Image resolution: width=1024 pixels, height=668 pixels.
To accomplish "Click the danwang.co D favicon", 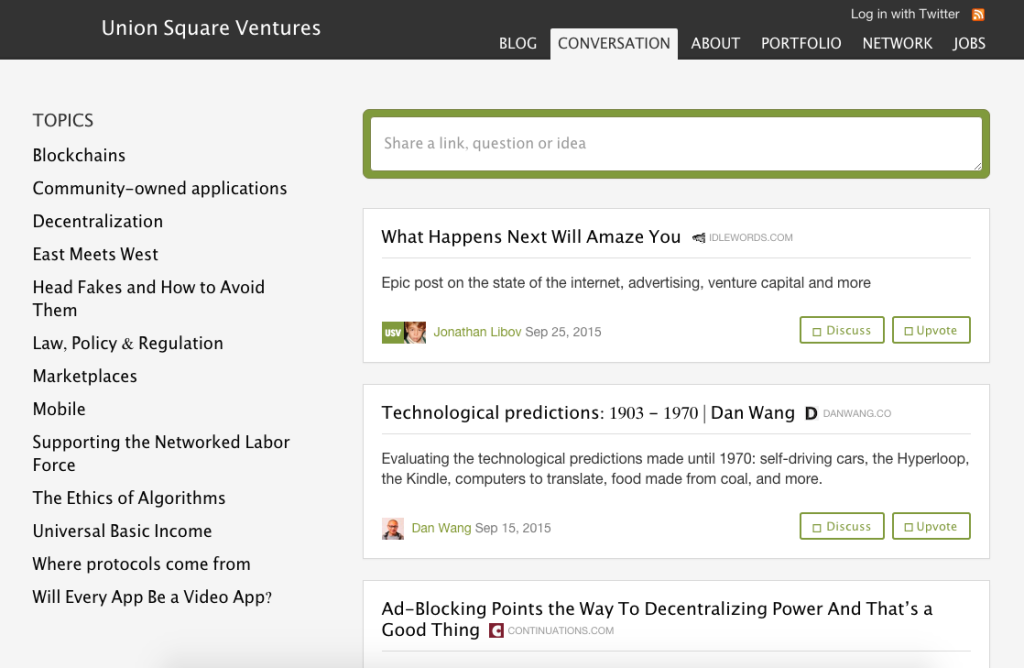I will pyautogui.click(x=810, y=413).
